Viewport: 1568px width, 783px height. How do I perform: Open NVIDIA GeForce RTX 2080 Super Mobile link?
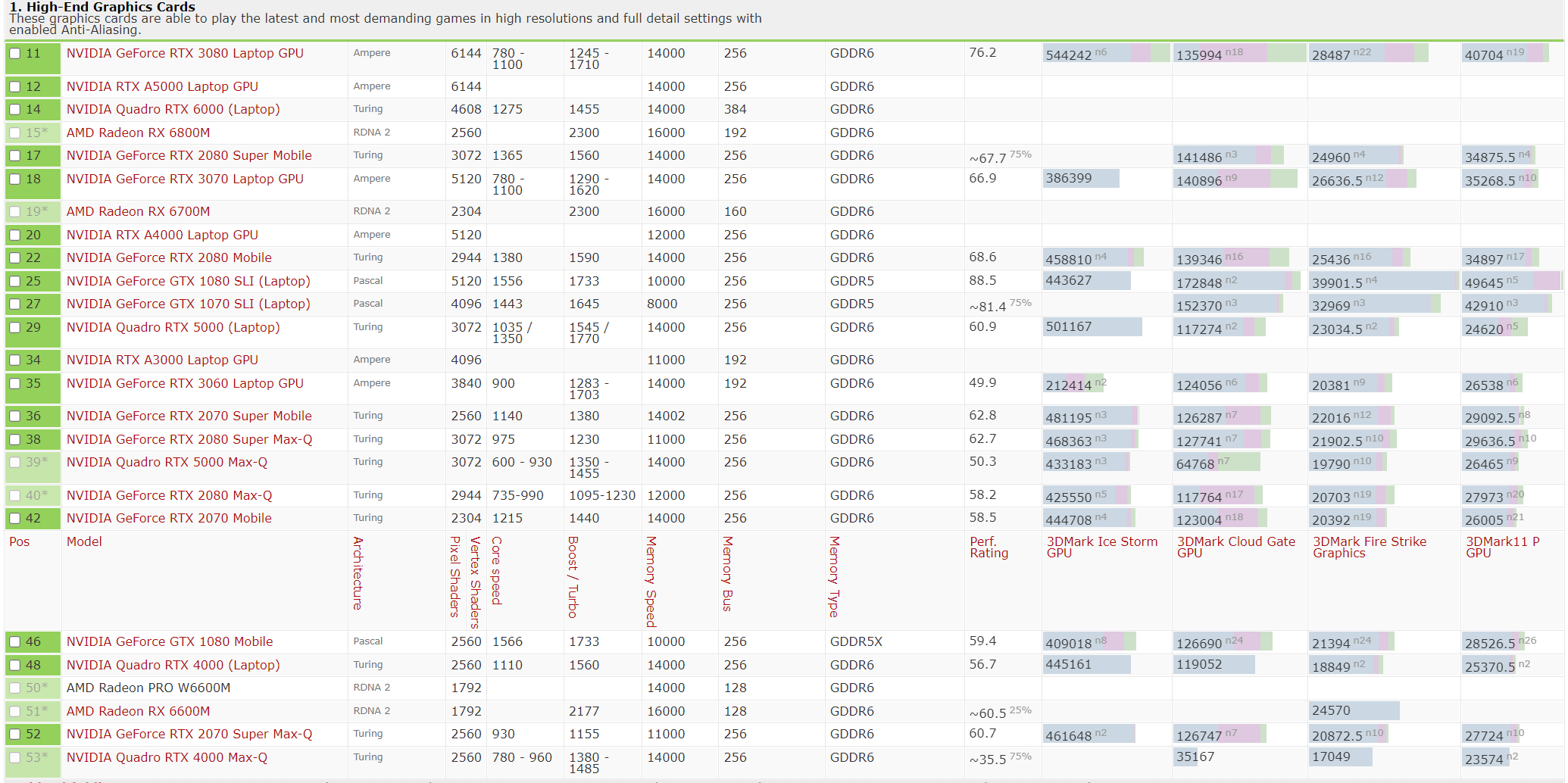[189, 155]
